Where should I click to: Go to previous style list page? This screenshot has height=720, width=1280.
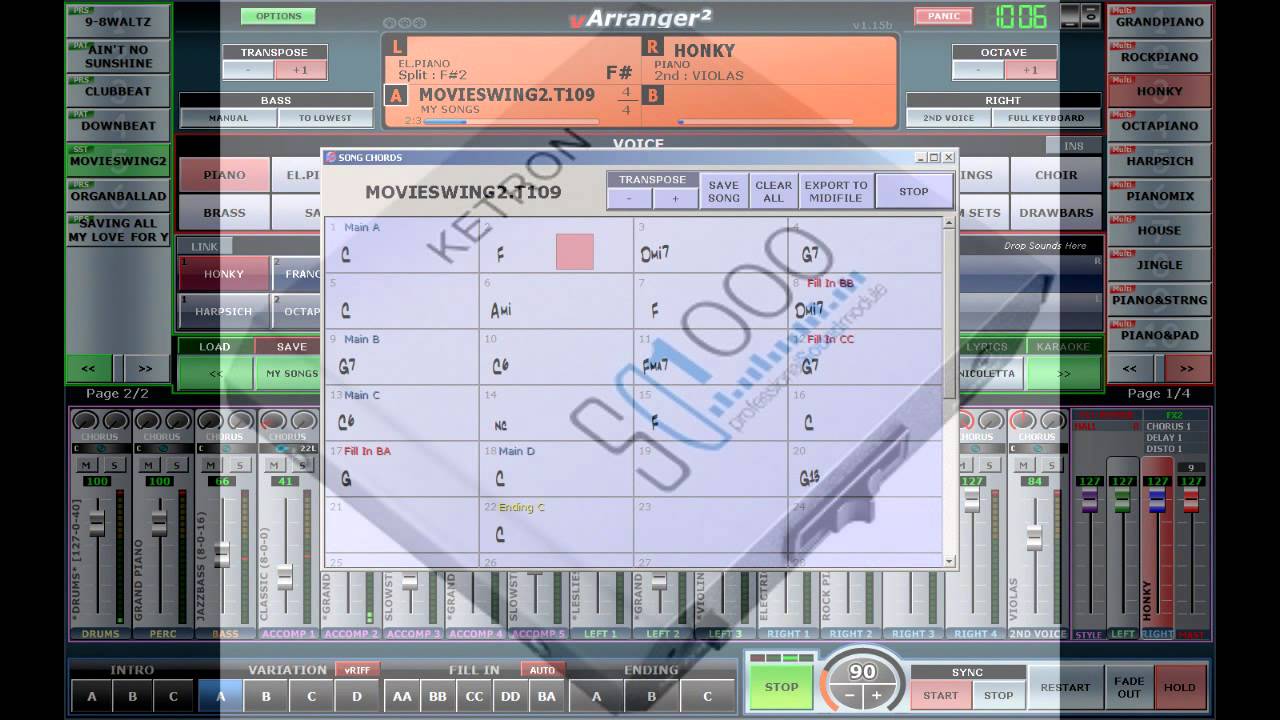(x=89, y=368)
